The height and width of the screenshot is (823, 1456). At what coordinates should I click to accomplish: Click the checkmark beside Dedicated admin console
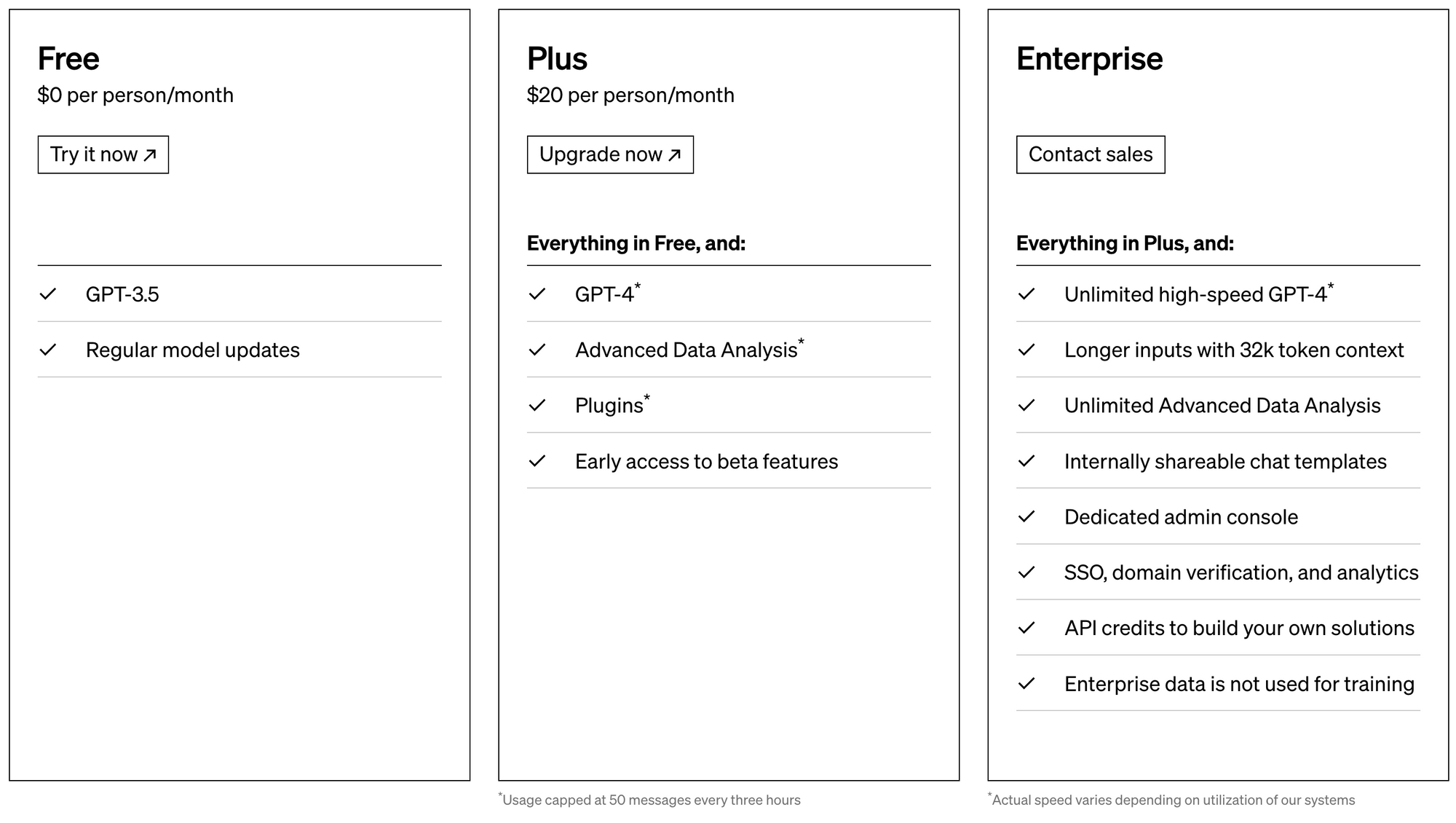pyautogui.click(x=1026, y=517)
